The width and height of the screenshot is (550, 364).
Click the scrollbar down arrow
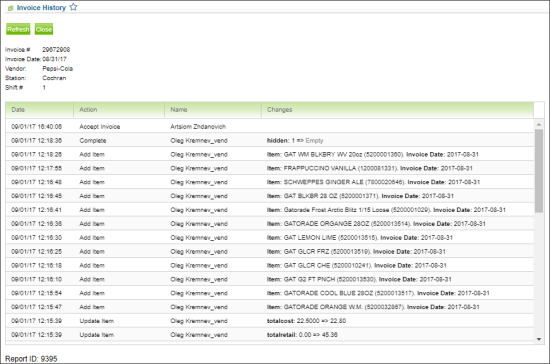pyautogui.click(x=539, y=339)
